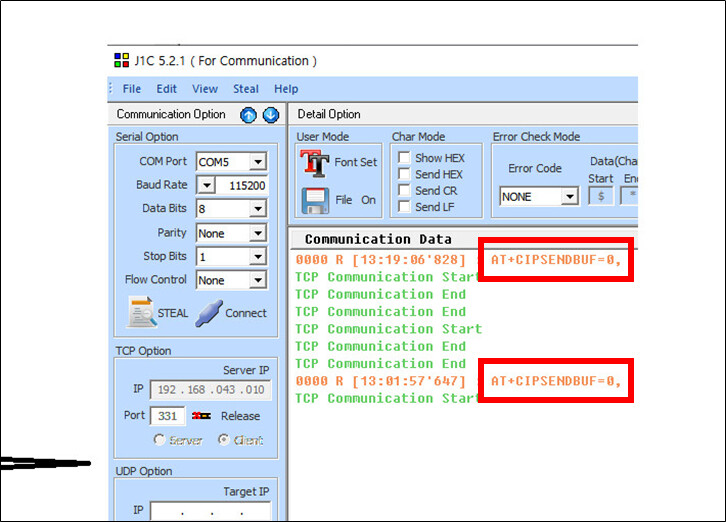Open the View menu
726x522 pixels.
click(205, 89)
